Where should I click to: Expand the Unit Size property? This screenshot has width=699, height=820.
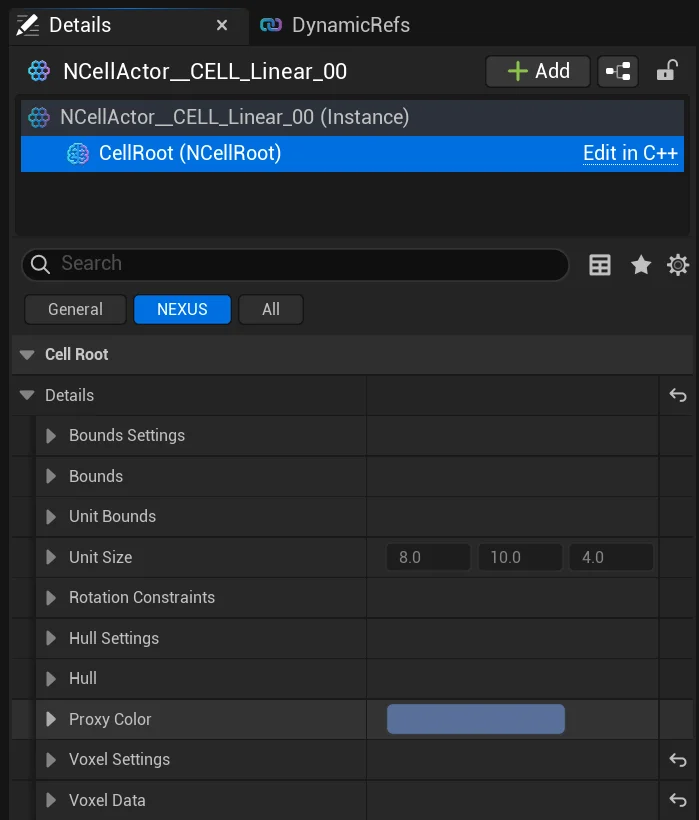click(51, 557)
